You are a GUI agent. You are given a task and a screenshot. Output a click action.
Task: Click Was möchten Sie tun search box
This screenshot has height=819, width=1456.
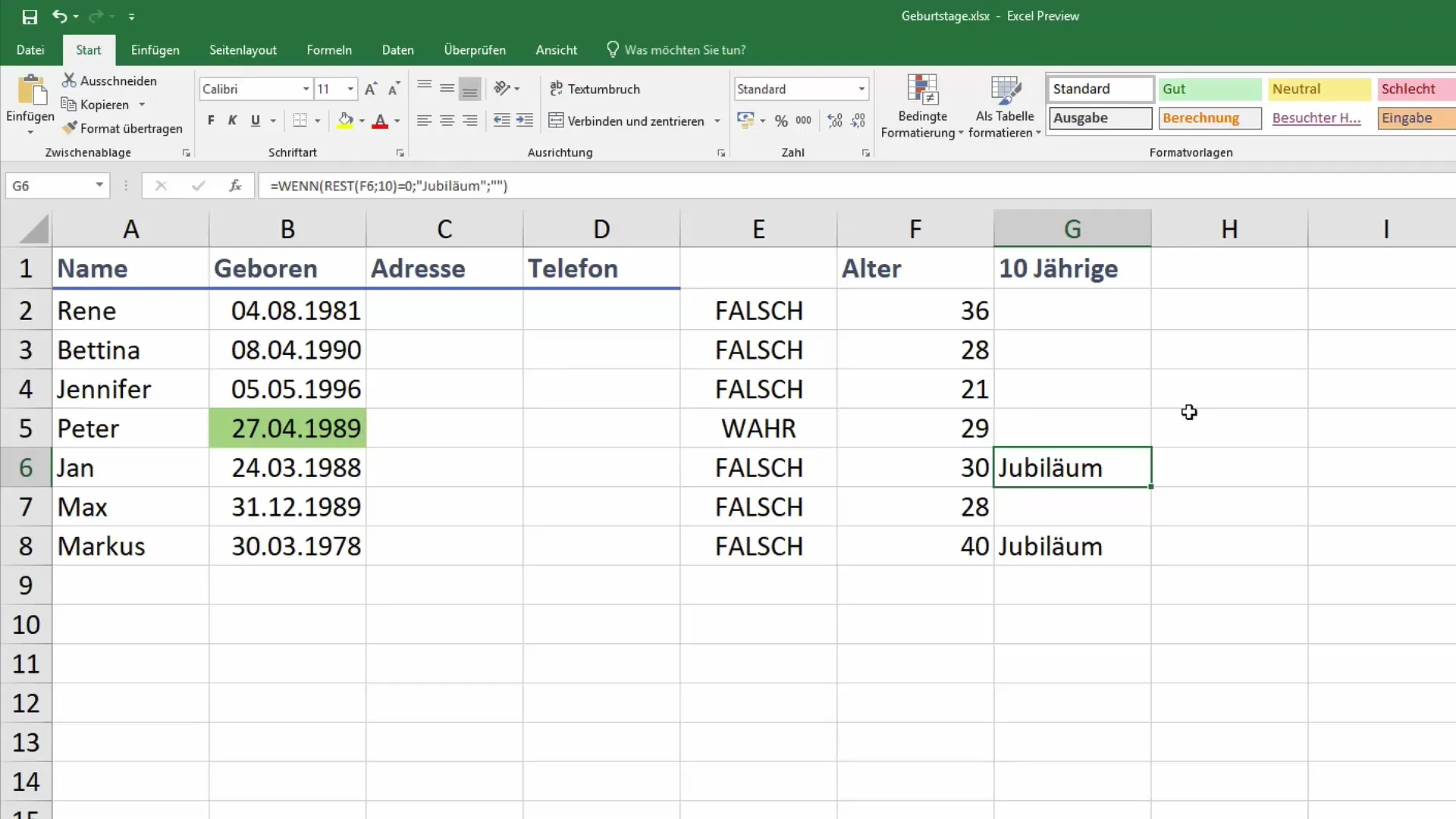pyautogui.click(x=676, y=50)
